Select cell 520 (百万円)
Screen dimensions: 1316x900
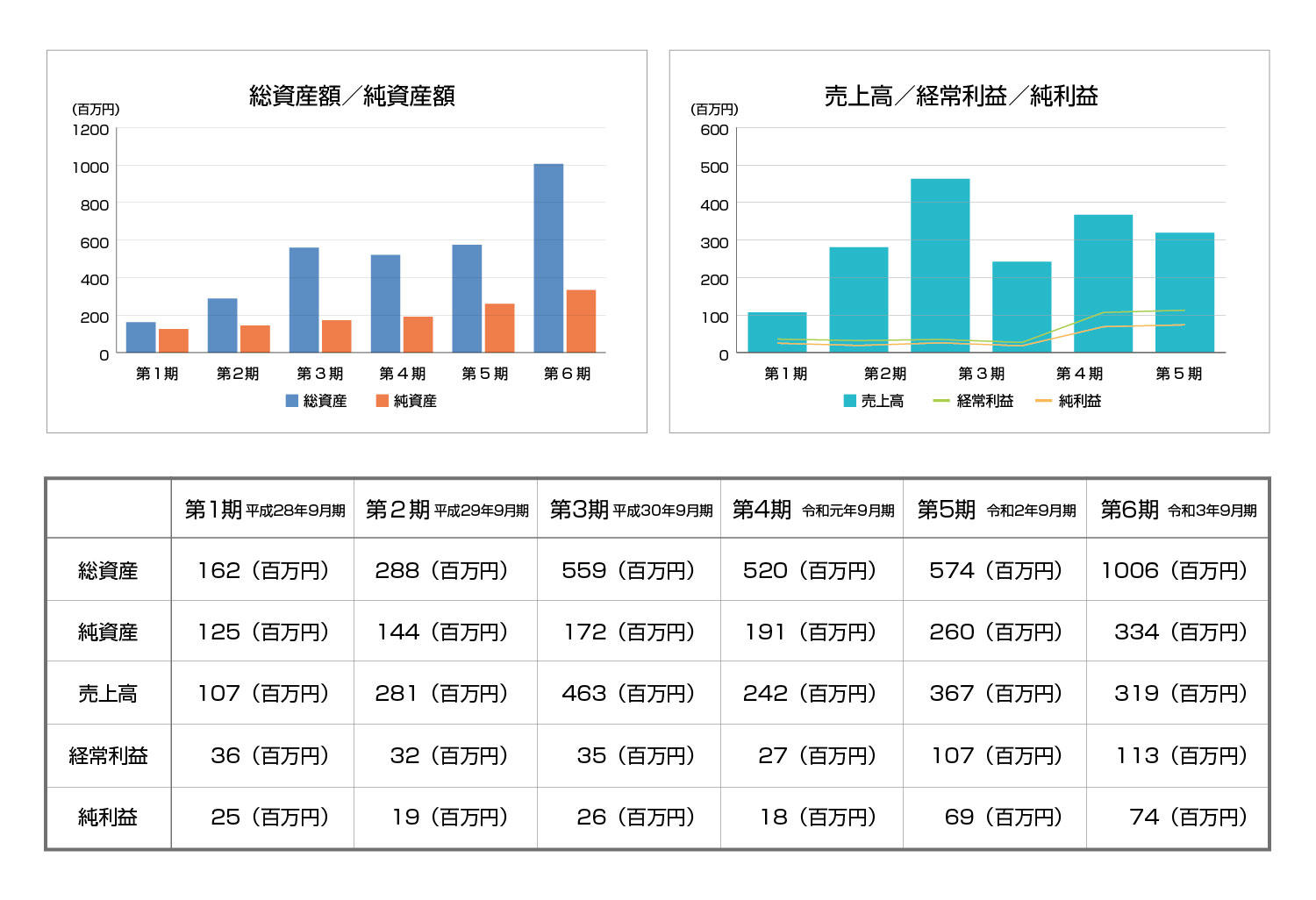pos(812,570)
